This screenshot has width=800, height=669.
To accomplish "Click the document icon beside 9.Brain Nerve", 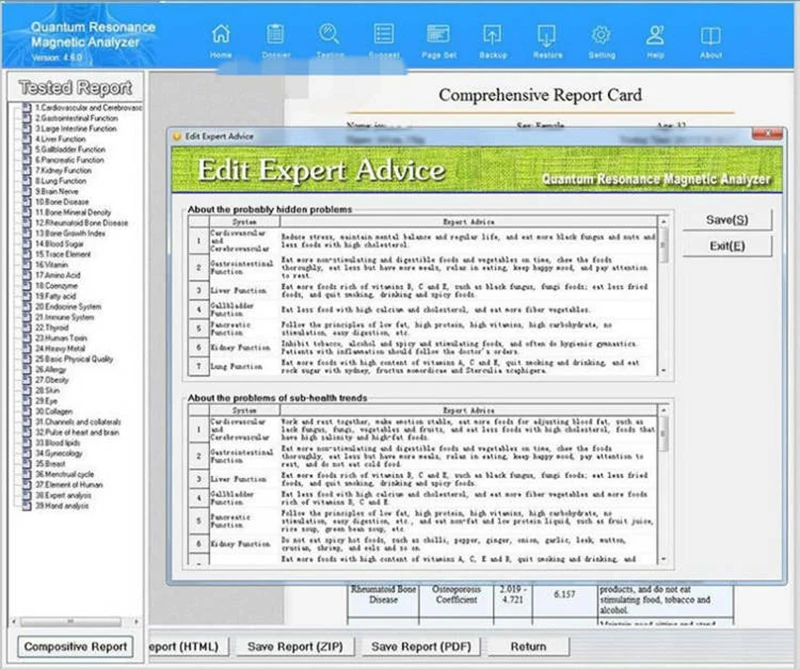I will [27, 192].
